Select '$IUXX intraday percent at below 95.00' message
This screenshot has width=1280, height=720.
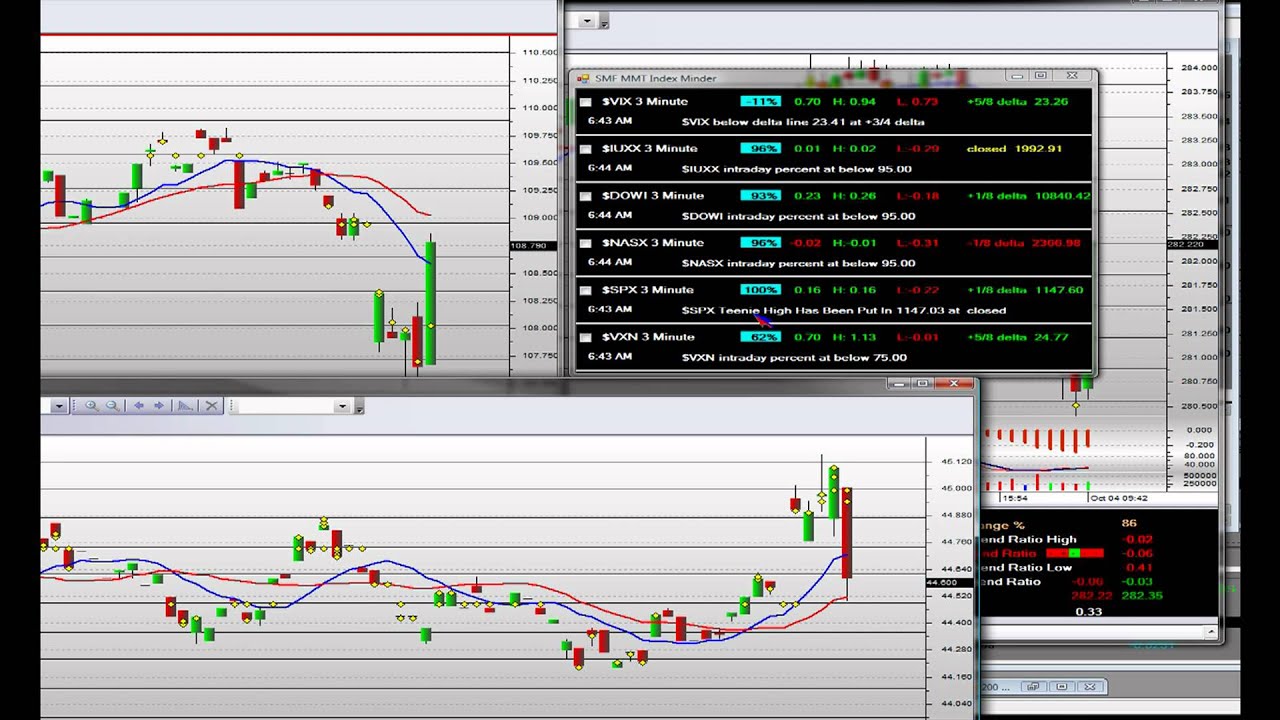(796, 169)
